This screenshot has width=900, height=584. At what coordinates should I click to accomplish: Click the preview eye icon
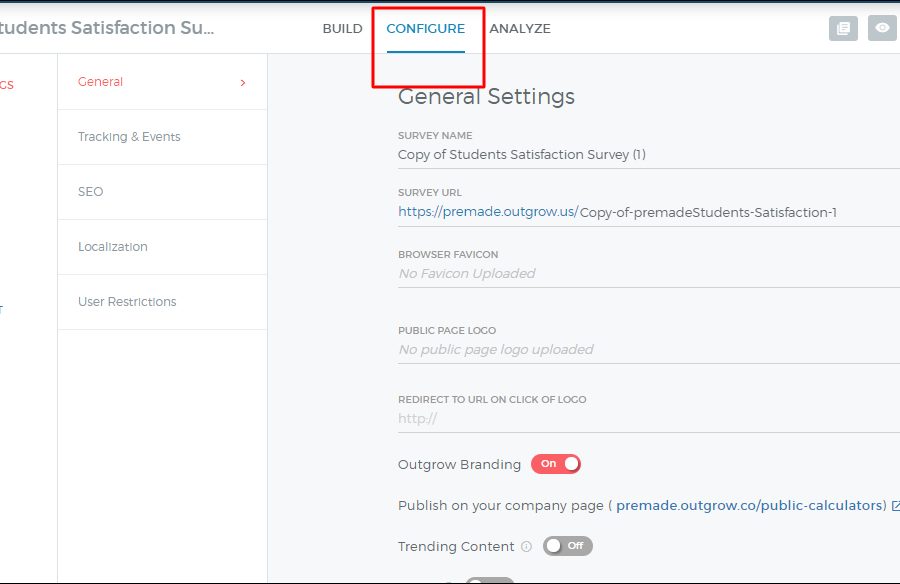(x=881, y=28)
